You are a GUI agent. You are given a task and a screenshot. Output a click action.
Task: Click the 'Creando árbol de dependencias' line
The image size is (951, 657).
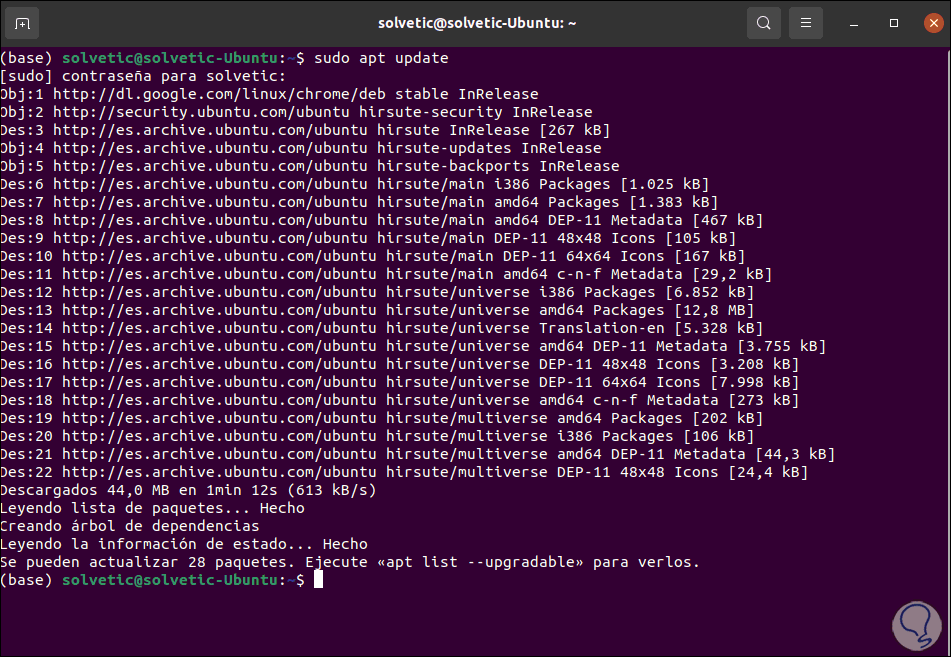click(x=130, y=526)
